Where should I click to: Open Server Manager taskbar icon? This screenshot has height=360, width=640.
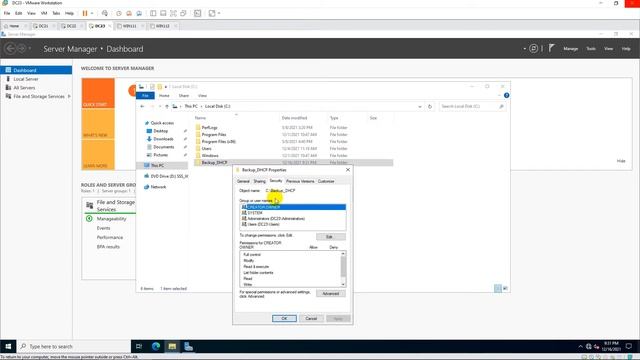[x=189, y=347]
